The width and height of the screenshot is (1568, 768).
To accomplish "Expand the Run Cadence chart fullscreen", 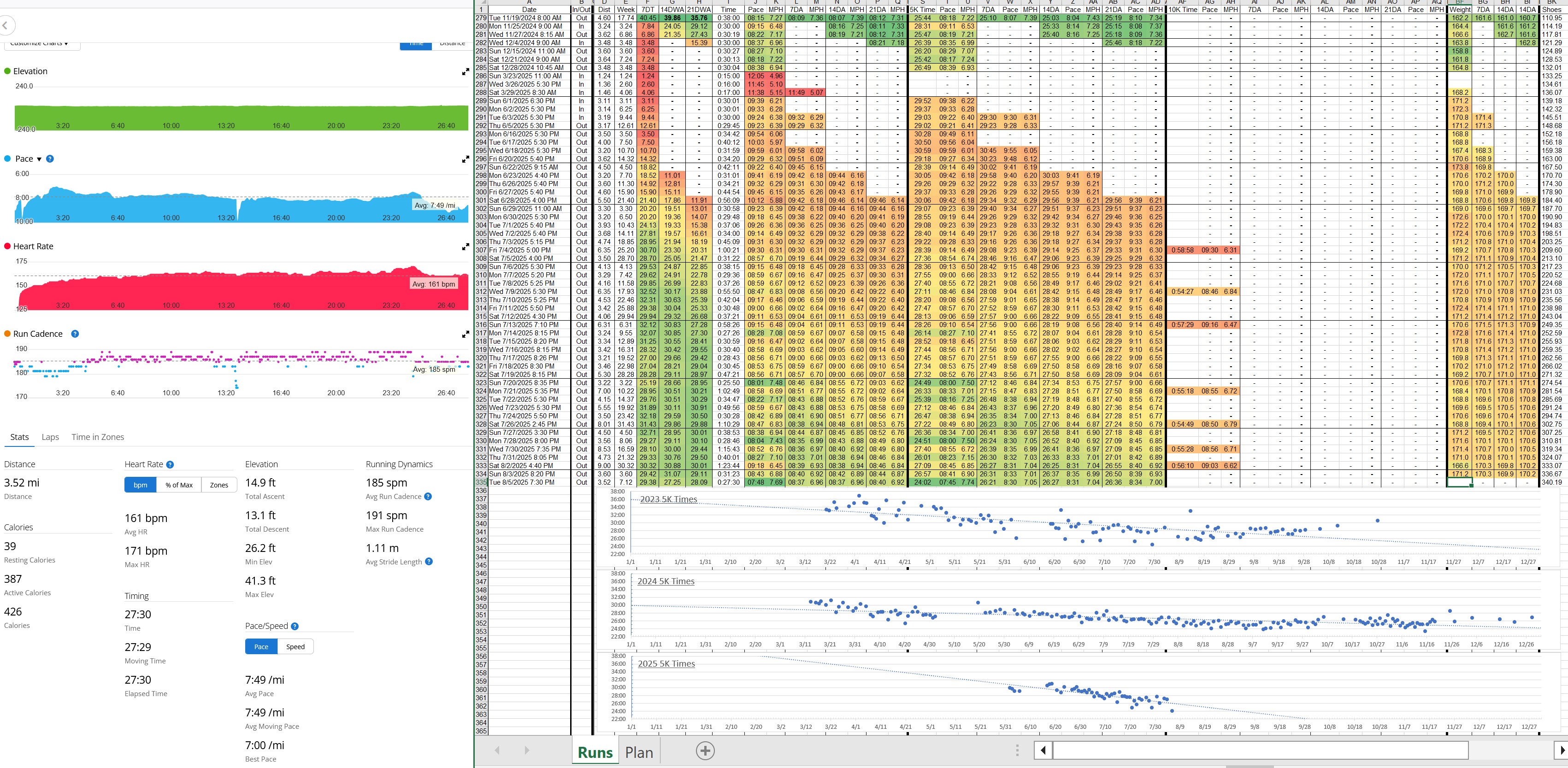I will pos(465,334).
